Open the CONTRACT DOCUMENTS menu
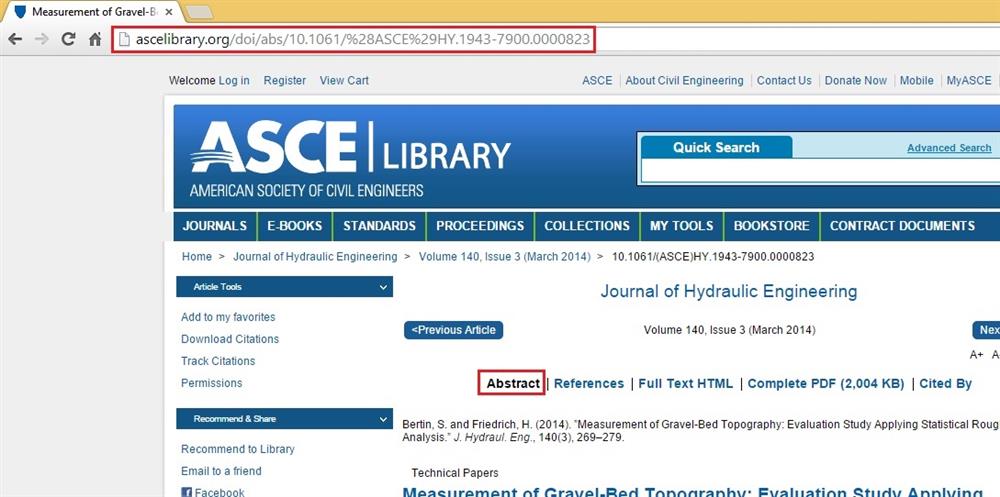The height and width of the screenshot is (497, 1000). pyautogui.click(x=902, y=226)
